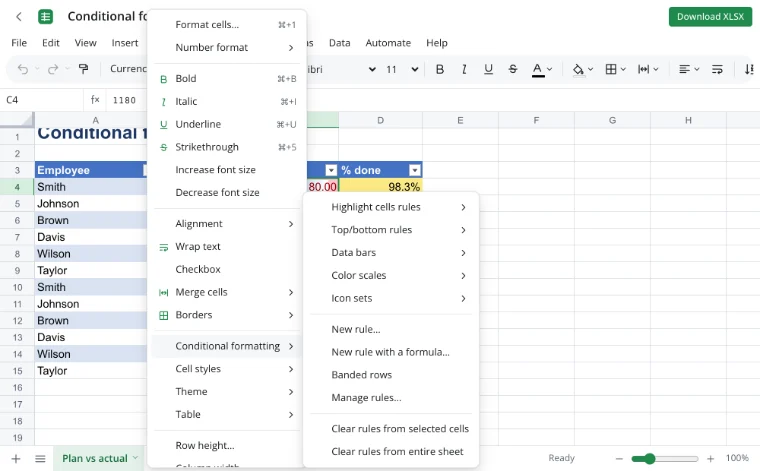Open the Data menu
The image size is (760, 471).
click(x=339, y=43)
